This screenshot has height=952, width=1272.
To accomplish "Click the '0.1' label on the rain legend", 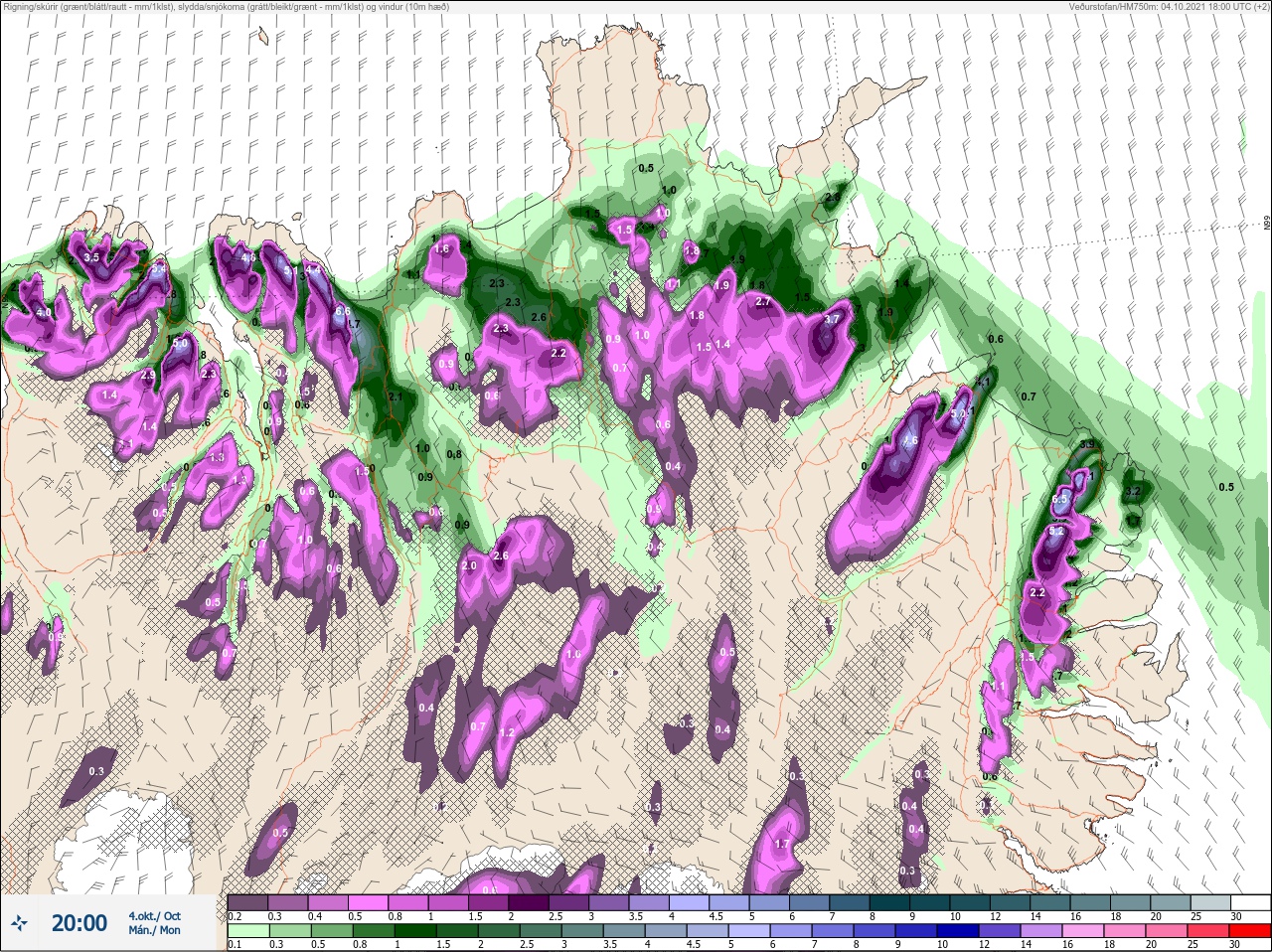I will tap(235, 944).
